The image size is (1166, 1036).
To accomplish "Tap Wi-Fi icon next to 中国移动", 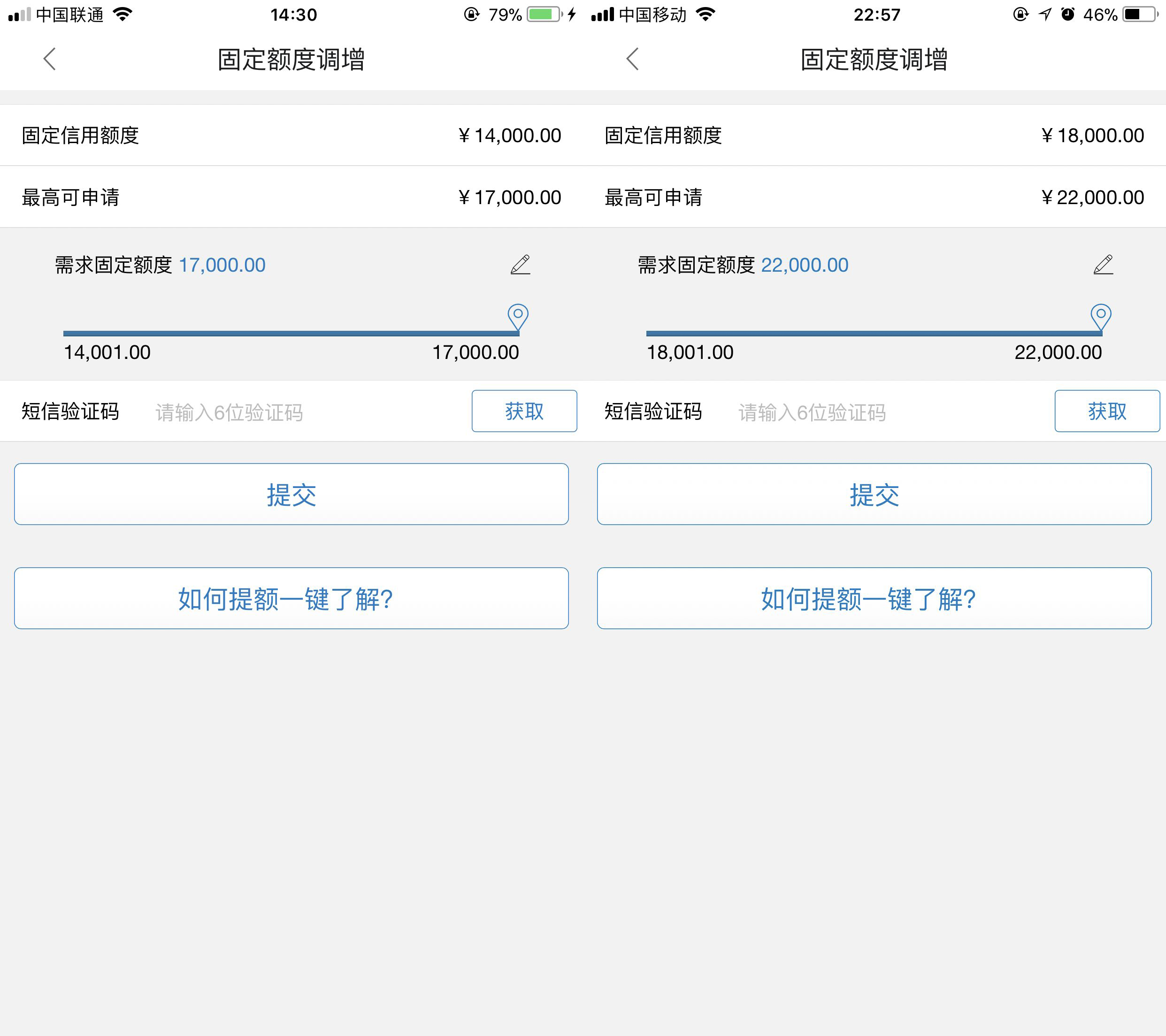I will [706, 14].
